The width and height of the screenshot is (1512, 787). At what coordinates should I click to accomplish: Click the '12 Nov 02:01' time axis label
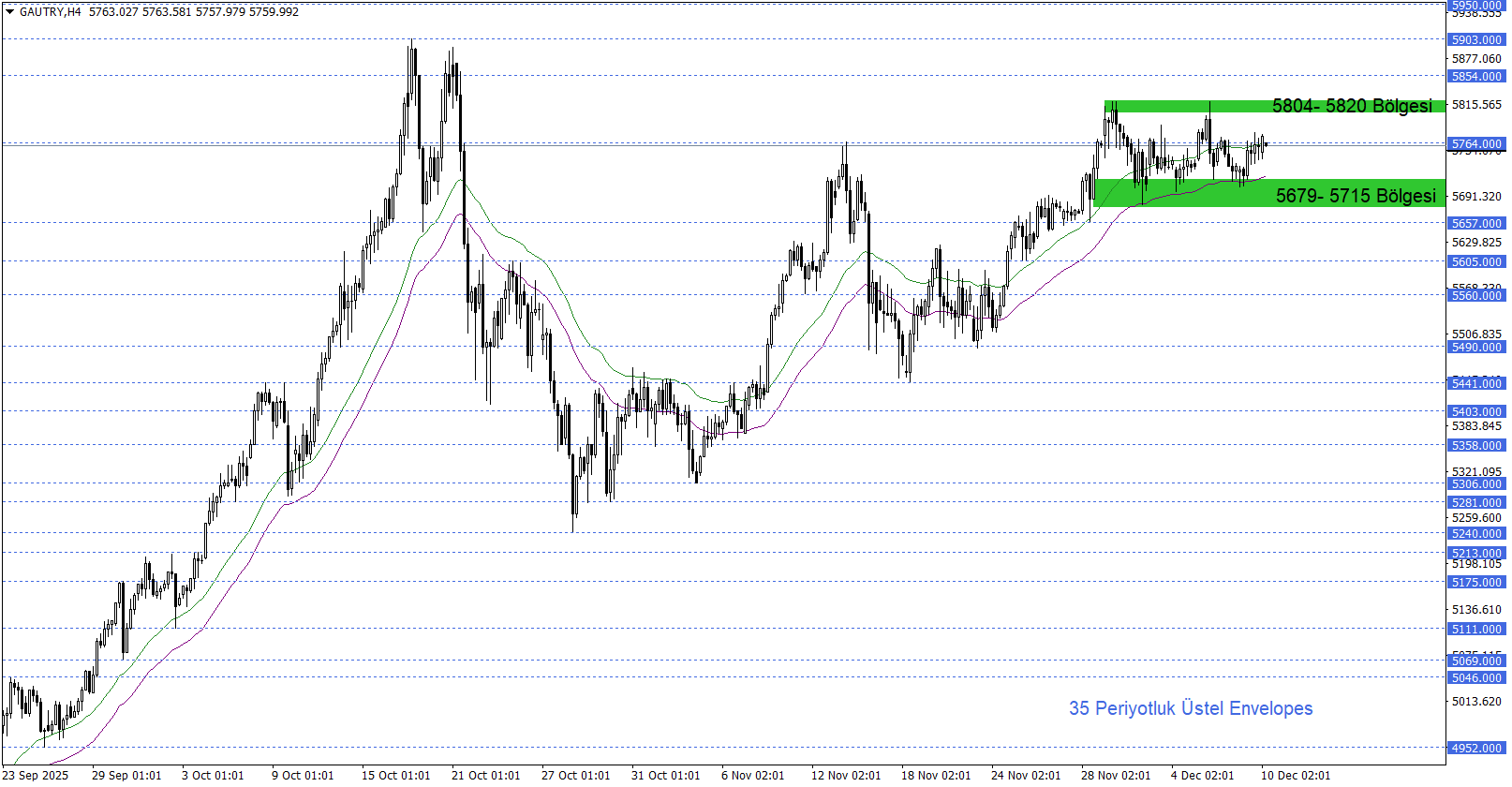[846, 775]
